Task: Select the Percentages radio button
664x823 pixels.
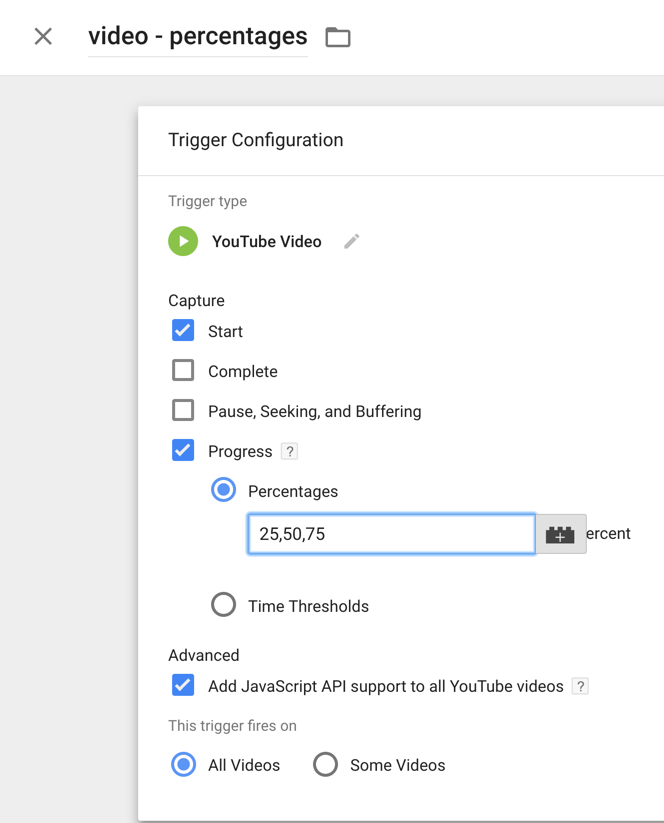Action: click(x=224, y=490)
